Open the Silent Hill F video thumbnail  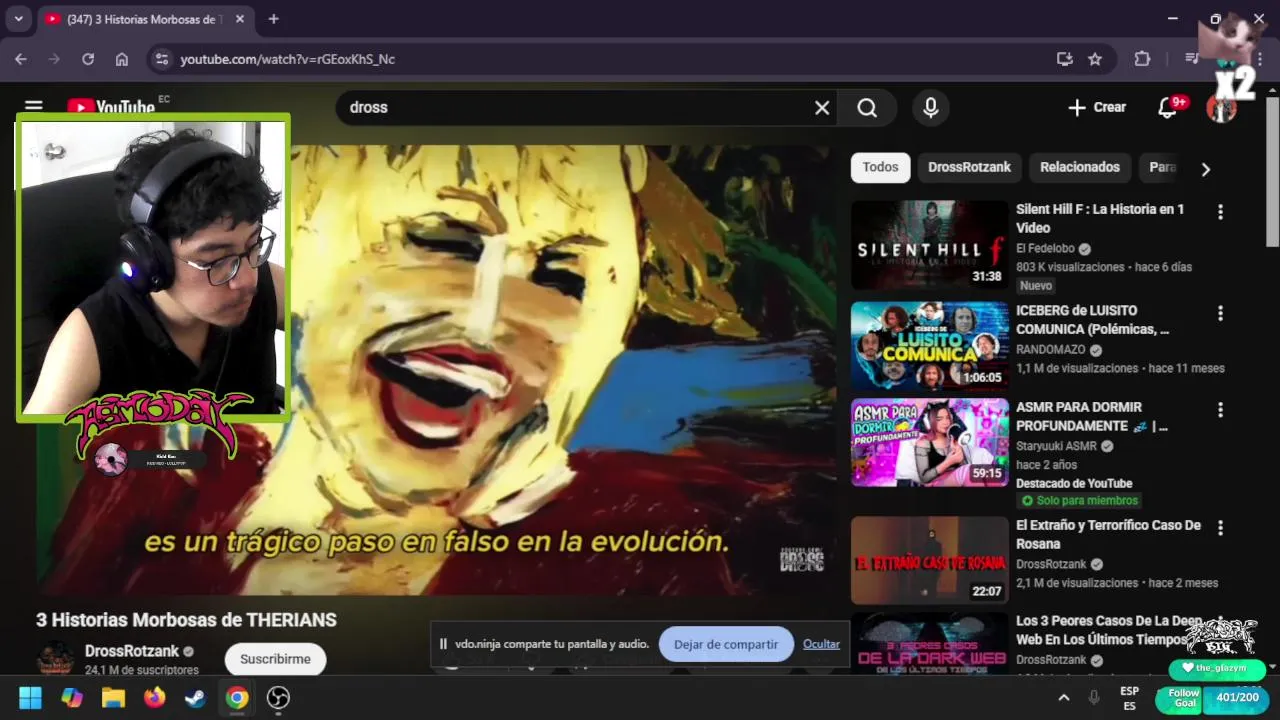click(930, 245)
